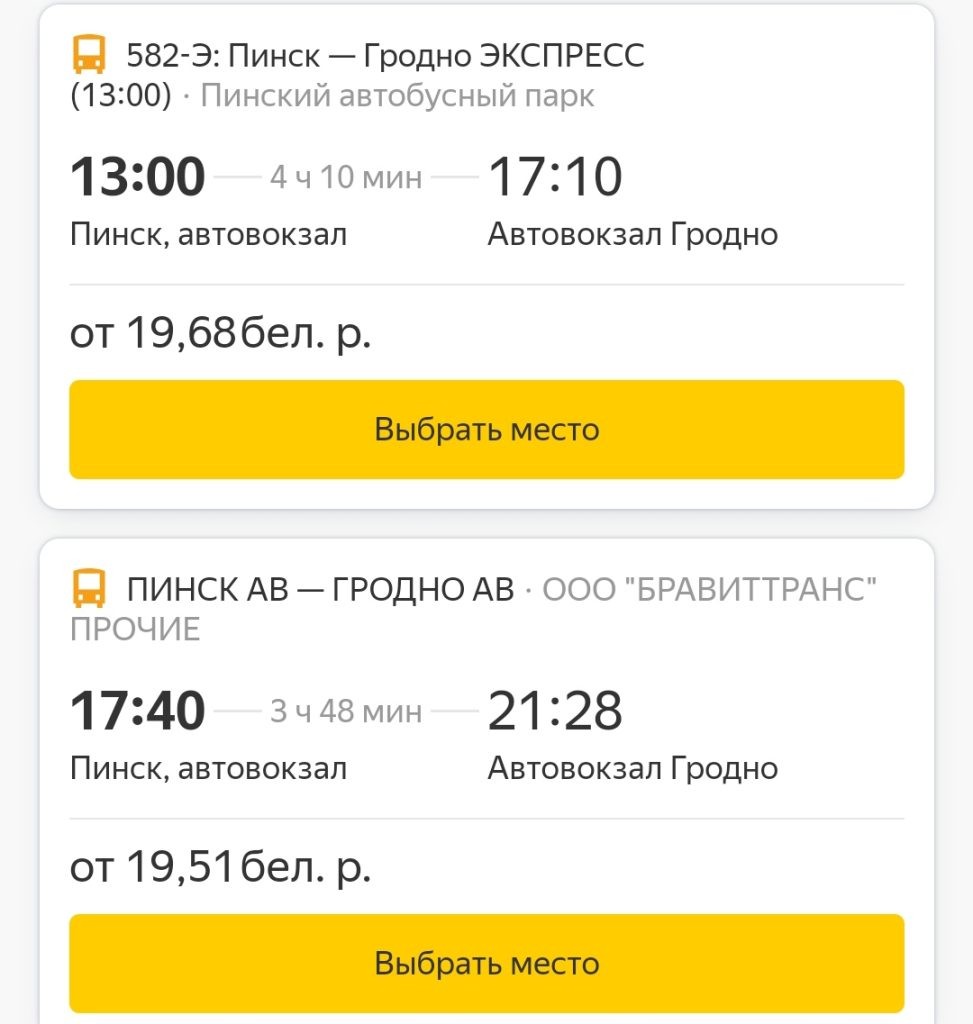Select the 13:00 departure time
Image resolution: width=973 pixels, height=1024 pixels.
tap(137, 178)
